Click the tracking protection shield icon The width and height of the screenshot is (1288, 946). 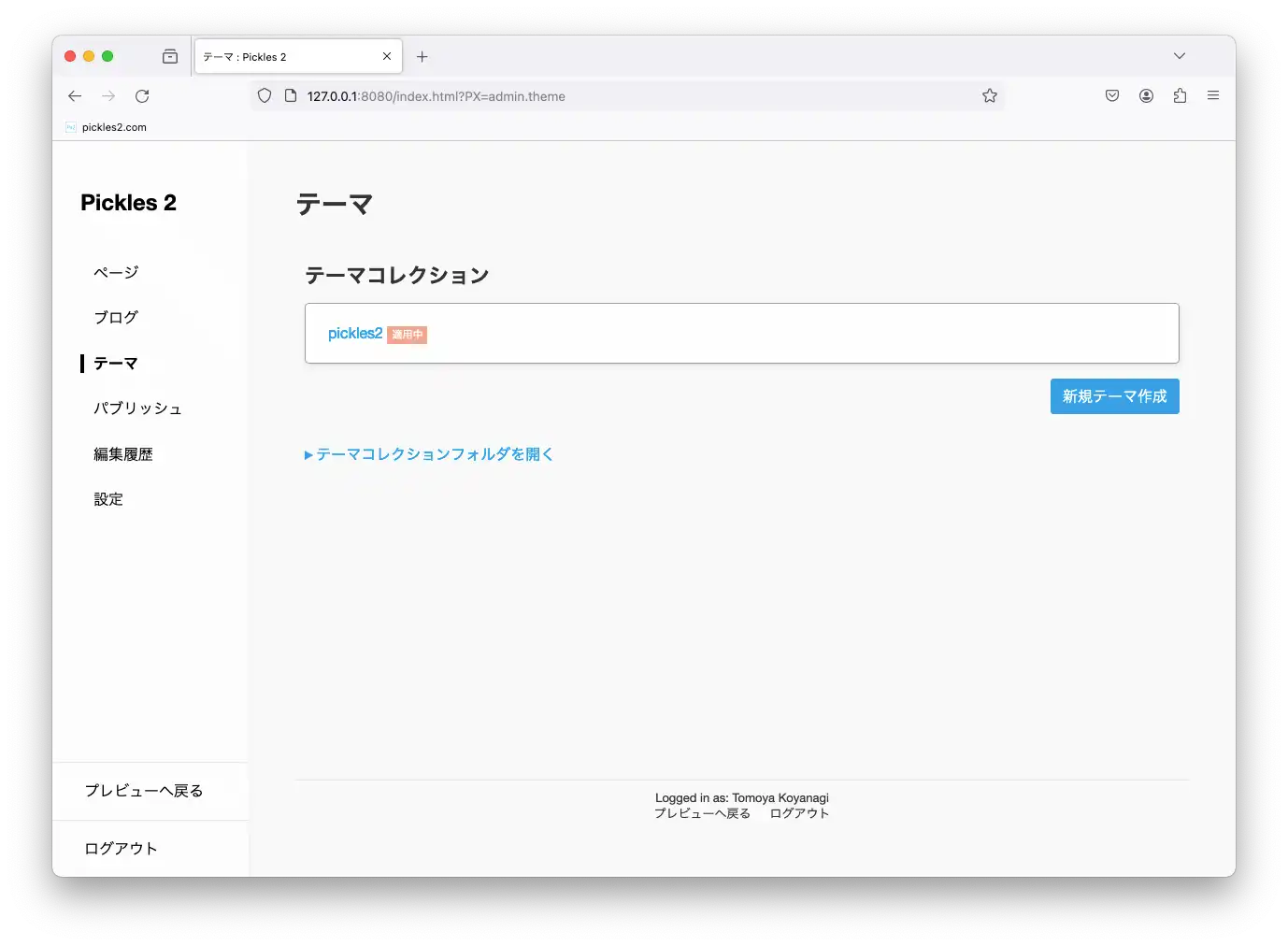click(265, 96)
